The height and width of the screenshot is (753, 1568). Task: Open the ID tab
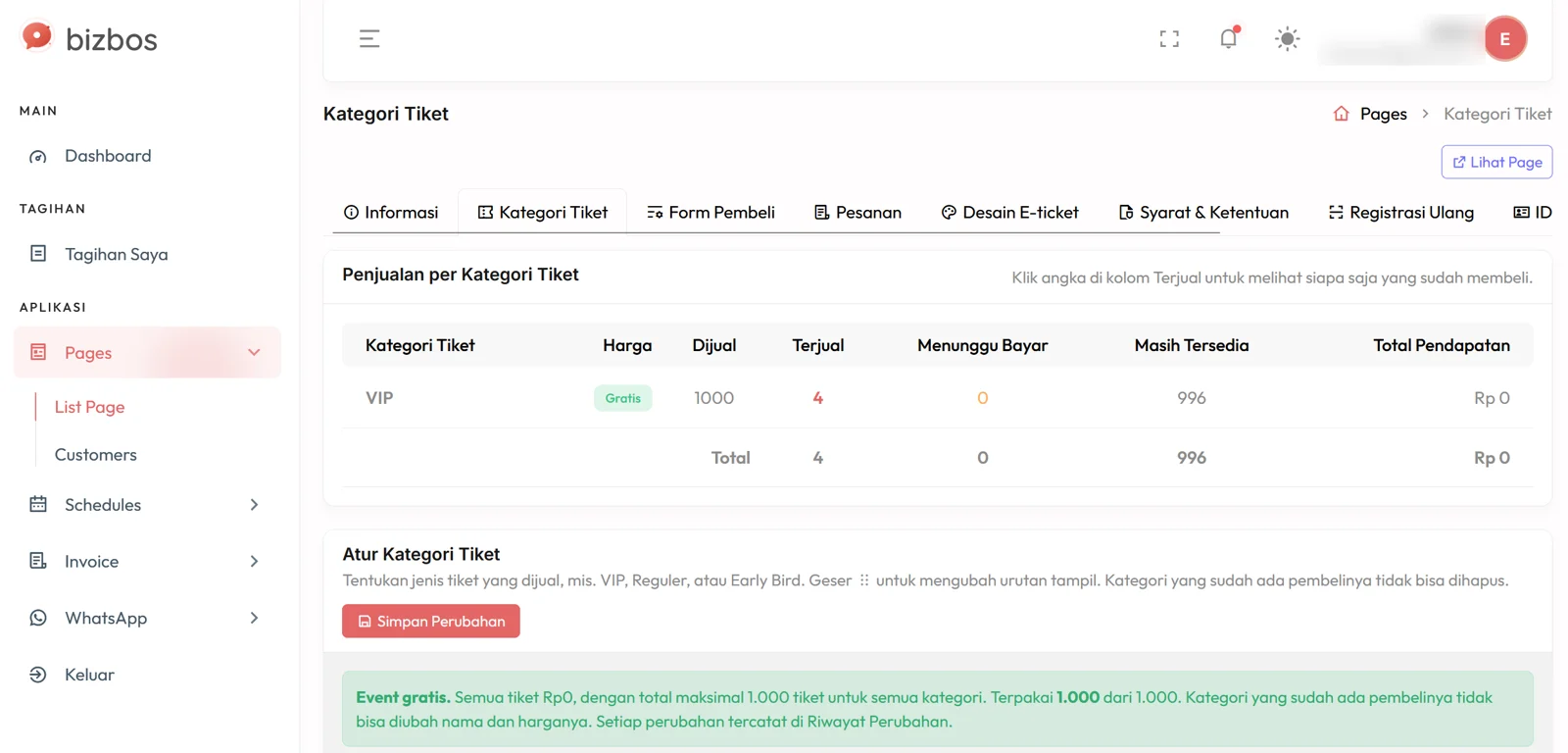pos(1533,213)
